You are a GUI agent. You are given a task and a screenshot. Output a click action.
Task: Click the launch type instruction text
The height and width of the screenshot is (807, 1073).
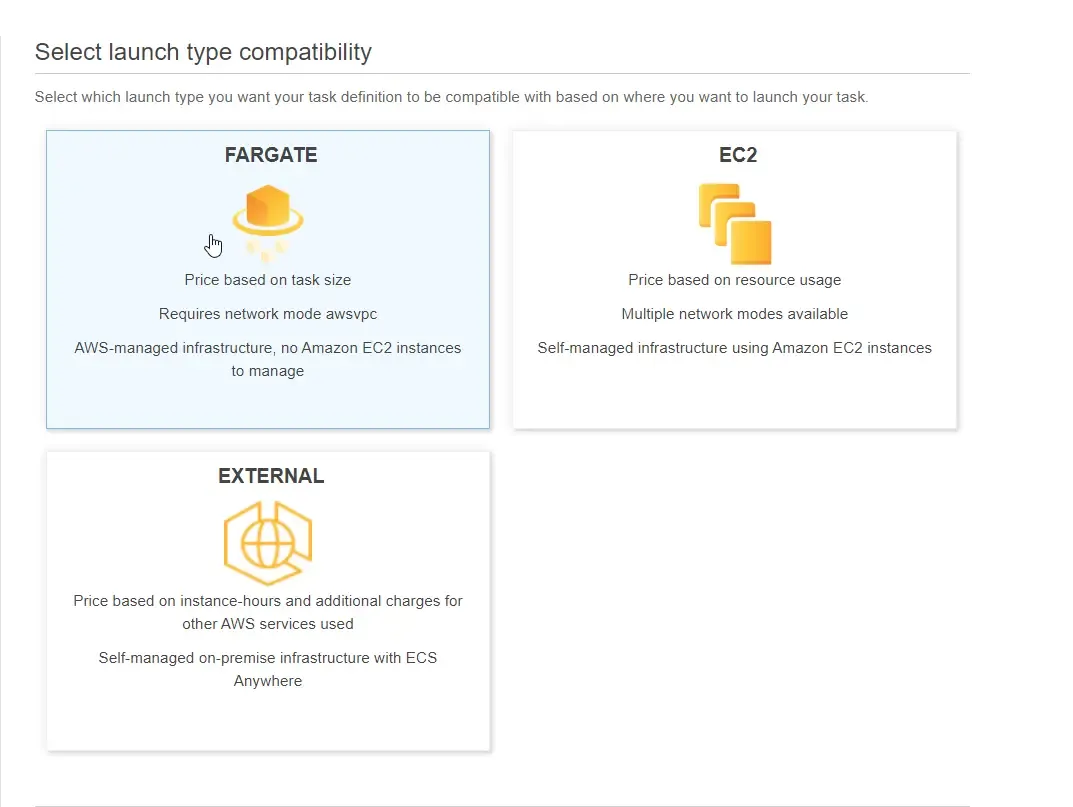(451, 97)
